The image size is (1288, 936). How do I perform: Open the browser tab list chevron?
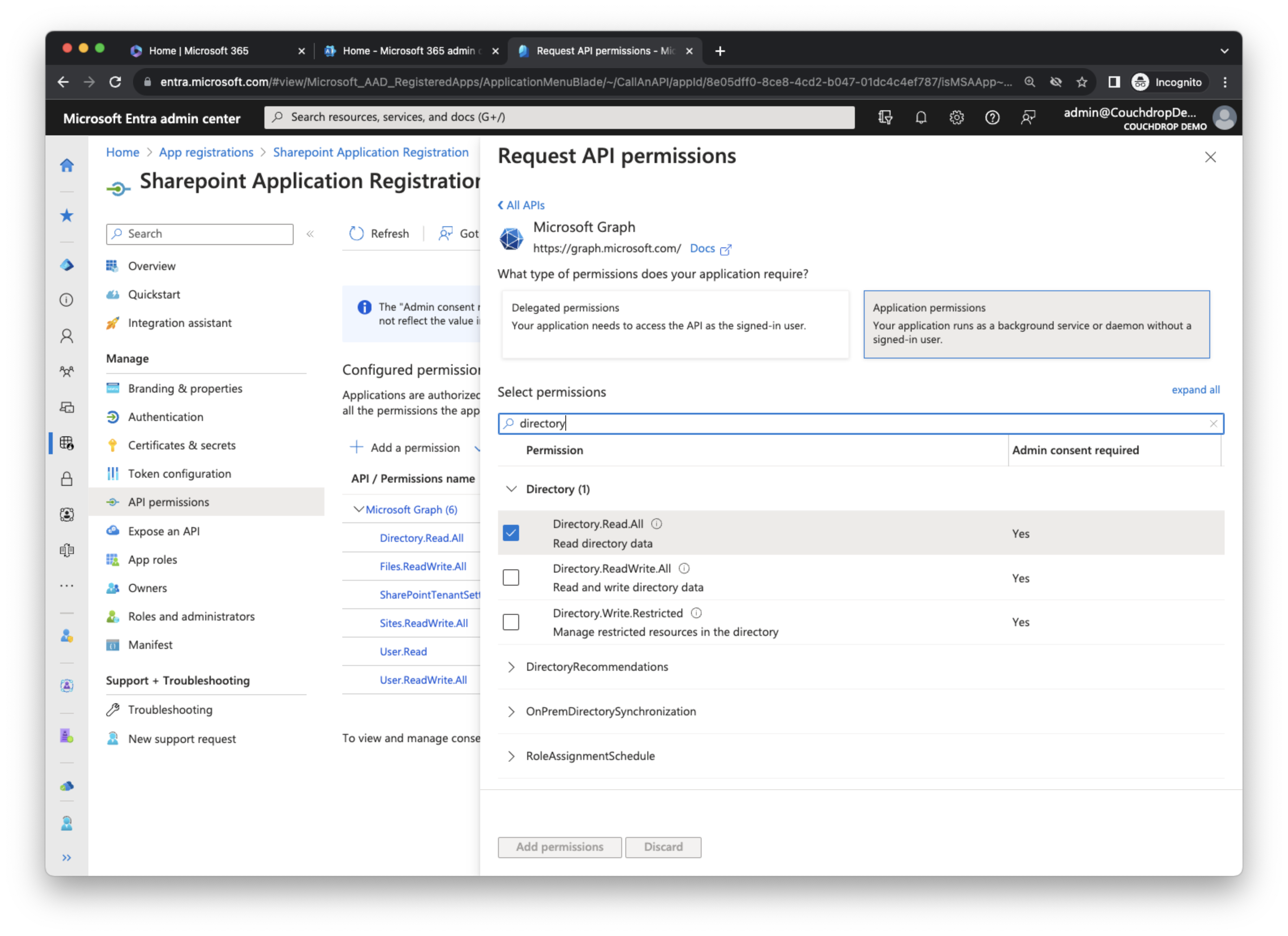[1224, 51]
